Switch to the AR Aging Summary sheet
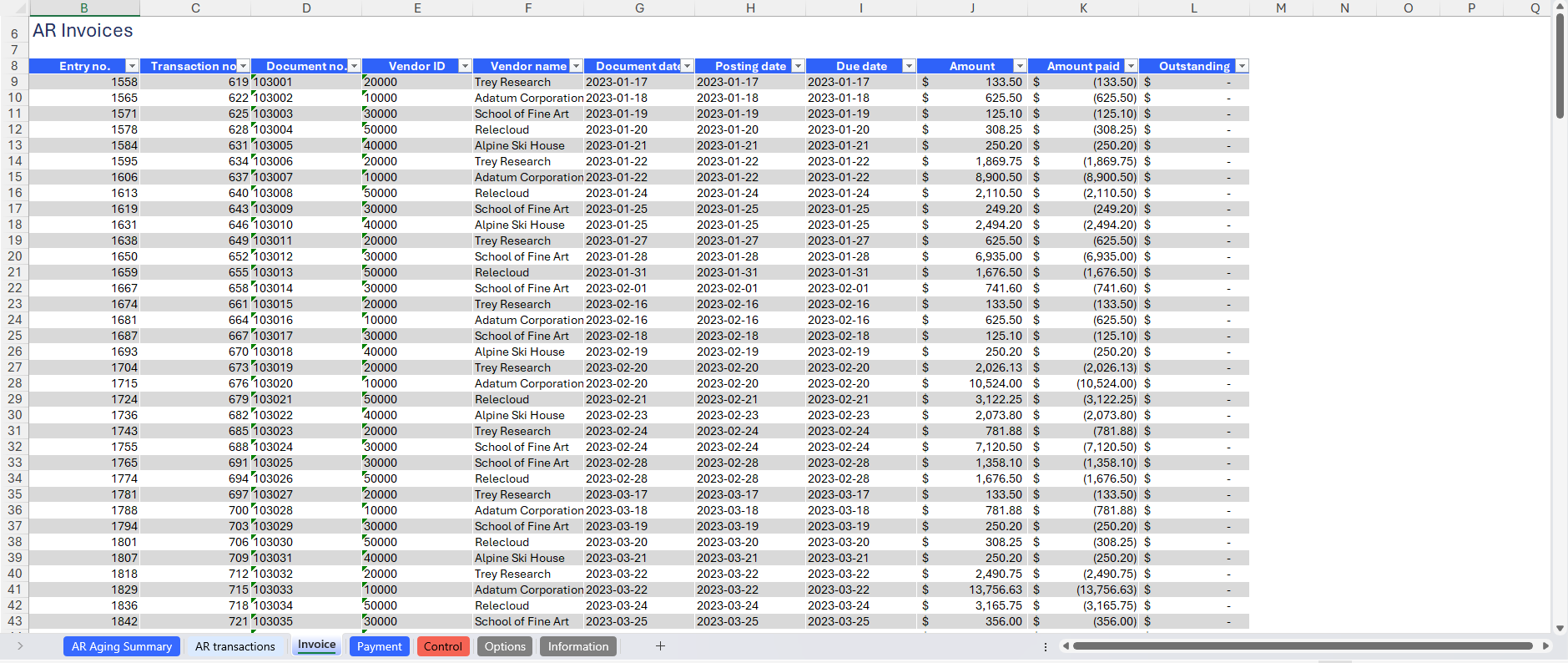This screenshot has height=663, width=1568. [122, 646]
